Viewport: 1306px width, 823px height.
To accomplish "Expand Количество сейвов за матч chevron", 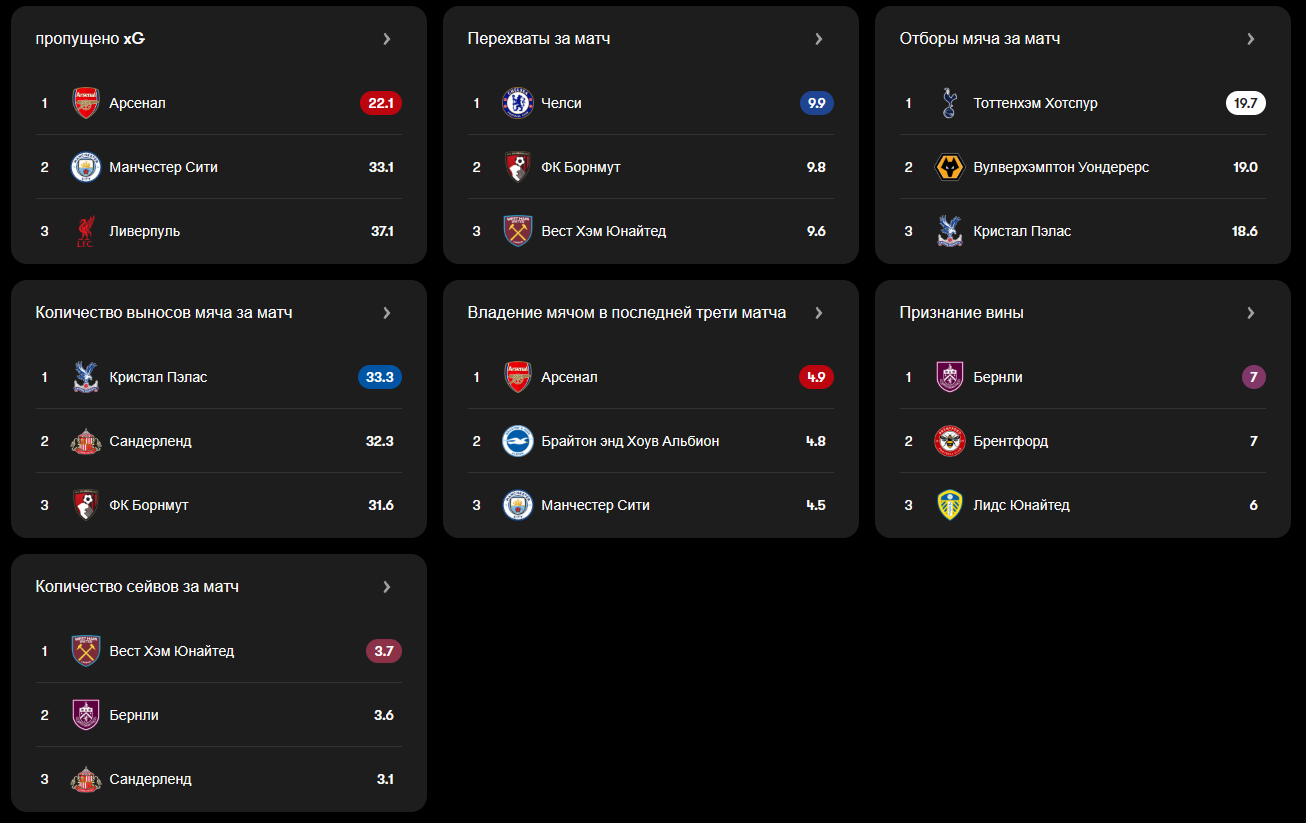I will pyautogui.click(x=387, y=587).
